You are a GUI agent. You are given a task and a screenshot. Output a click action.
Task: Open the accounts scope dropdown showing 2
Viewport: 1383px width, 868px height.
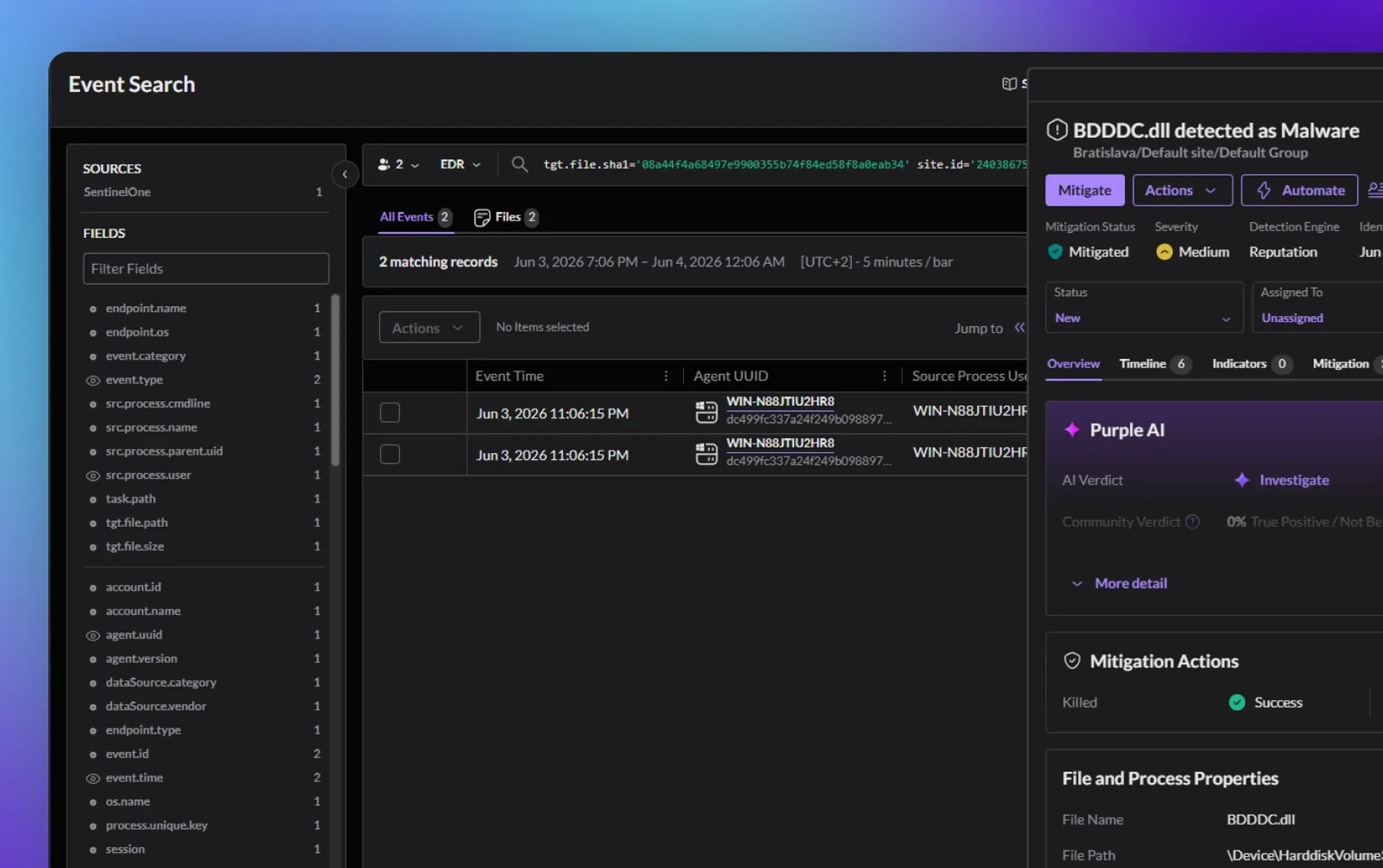click(x=399, y=165)
